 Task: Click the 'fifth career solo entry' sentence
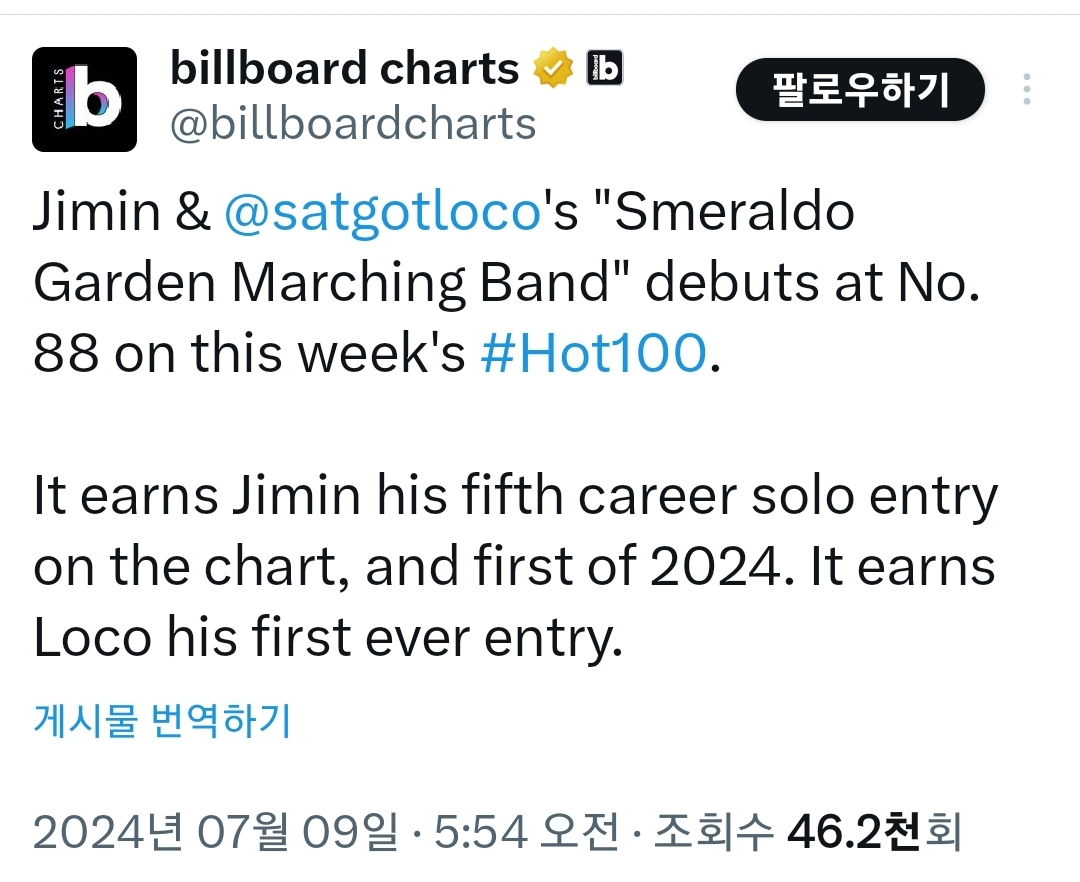point(729,496)
